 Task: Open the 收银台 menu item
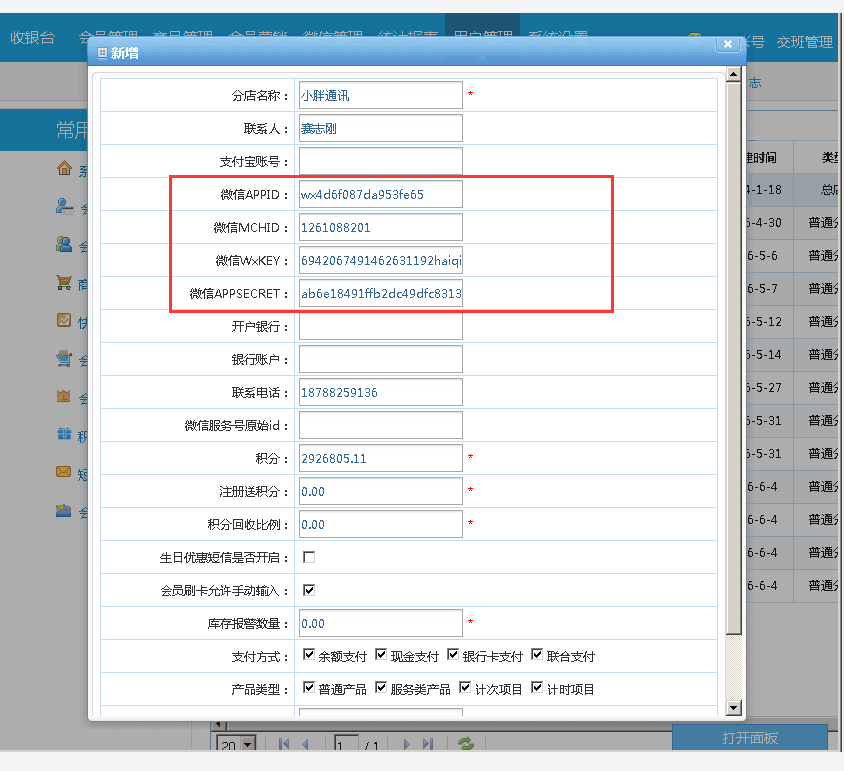pyautogui.click(x=33, y=39)
